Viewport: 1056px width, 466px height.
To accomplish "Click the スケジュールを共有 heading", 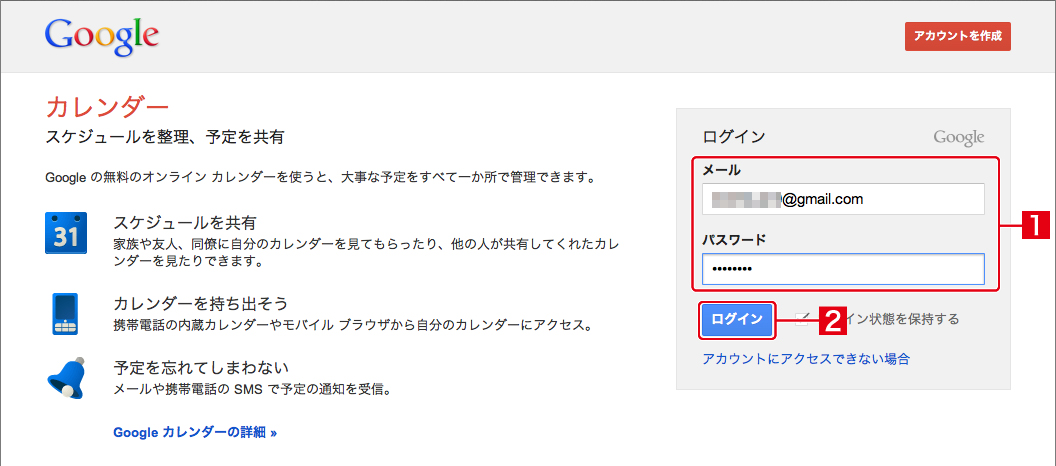I will pyautogui.click(x=185, y=222).
